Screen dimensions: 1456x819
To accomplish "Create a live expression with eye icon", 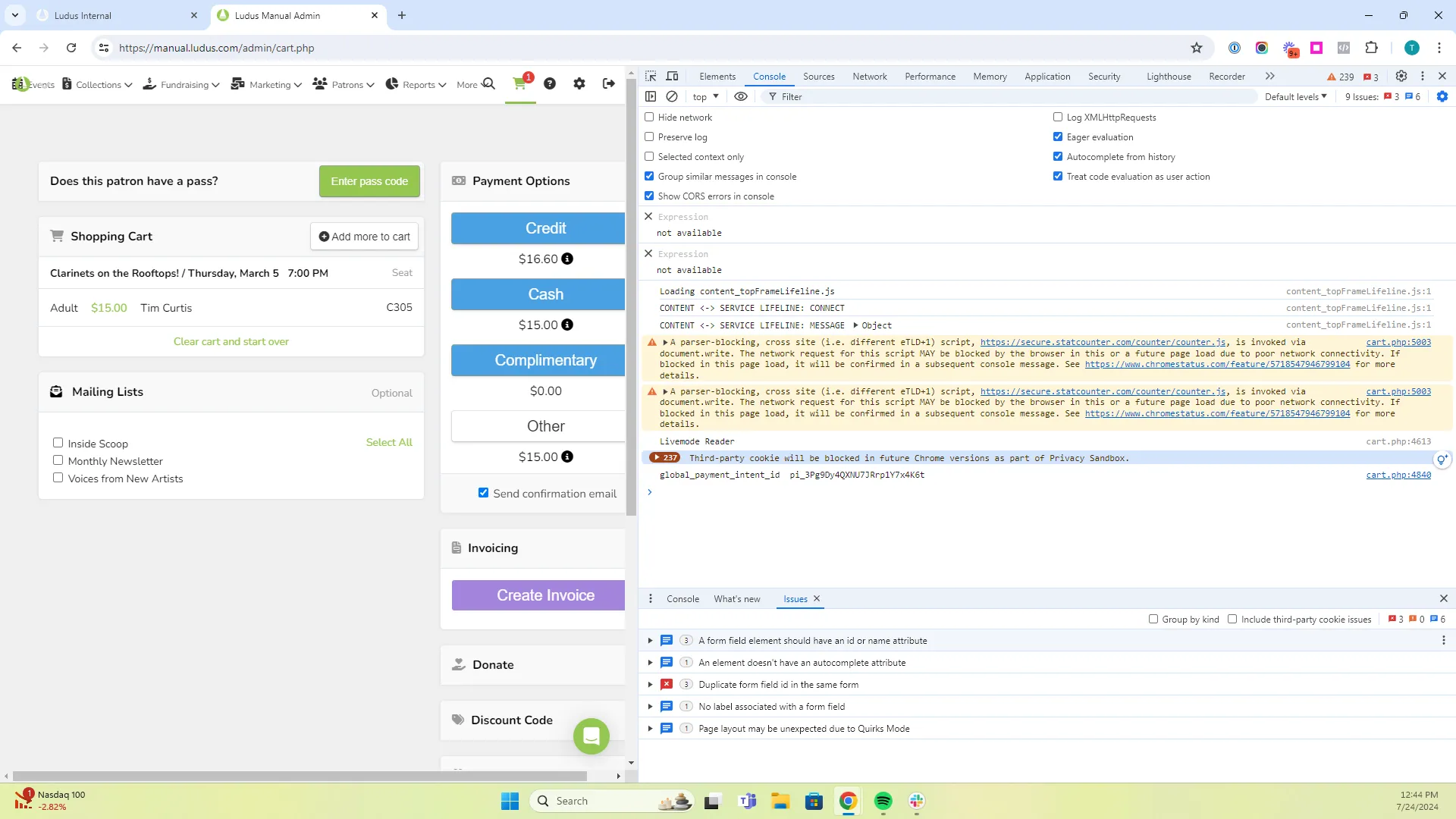I will (741, 96).
